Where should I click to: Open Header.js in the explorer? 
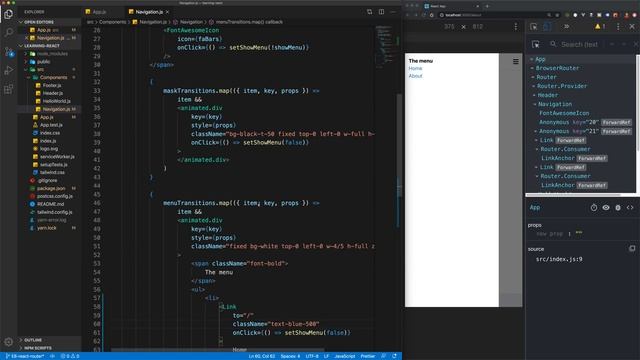pyautogui.click(x=53, y=93)
